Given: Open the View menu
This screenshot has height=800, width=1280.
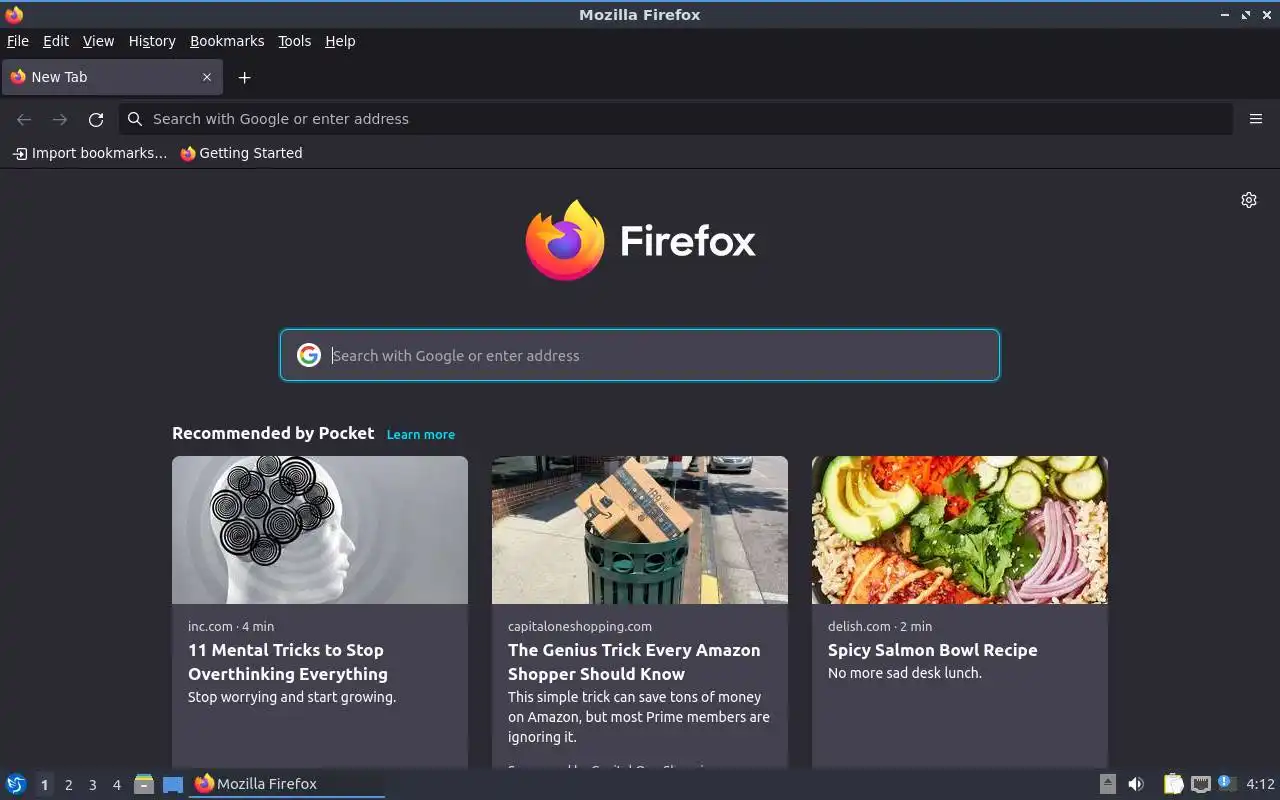Looking at the screenshot, I should (98, 41).
